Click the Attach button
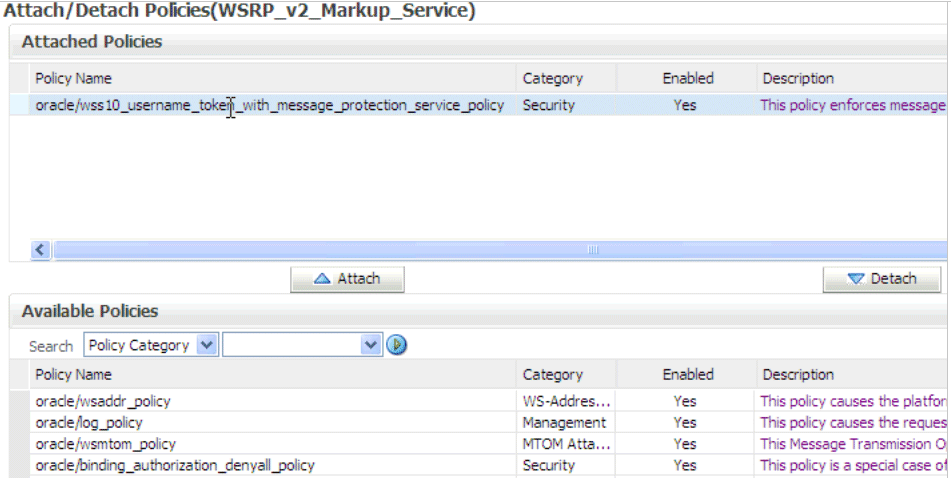Viewport: 951px width, 478px height. [x=347, y=279]
